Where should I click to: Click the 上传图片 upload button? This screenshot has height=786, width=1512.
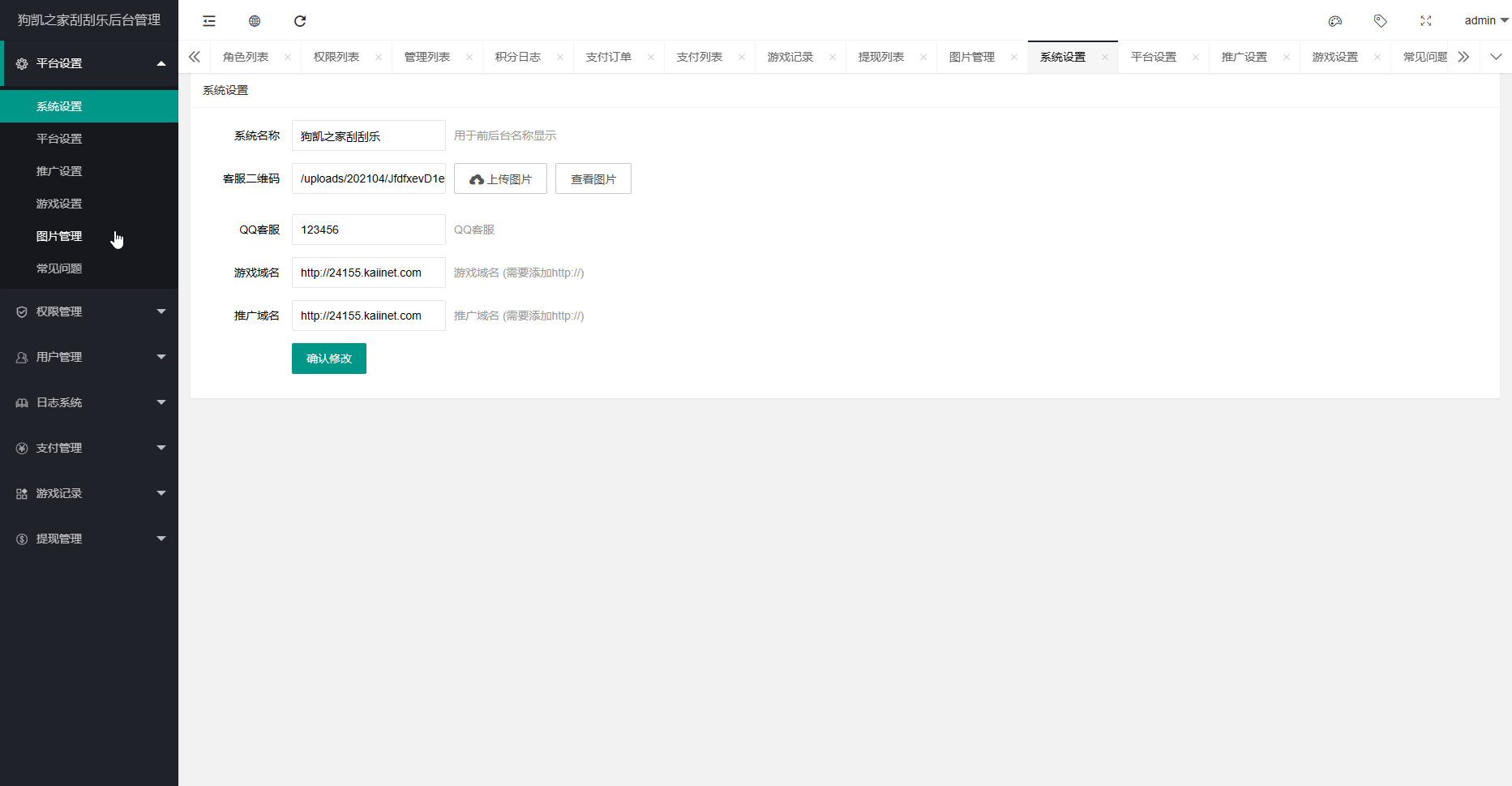click(x=500, y=178)
